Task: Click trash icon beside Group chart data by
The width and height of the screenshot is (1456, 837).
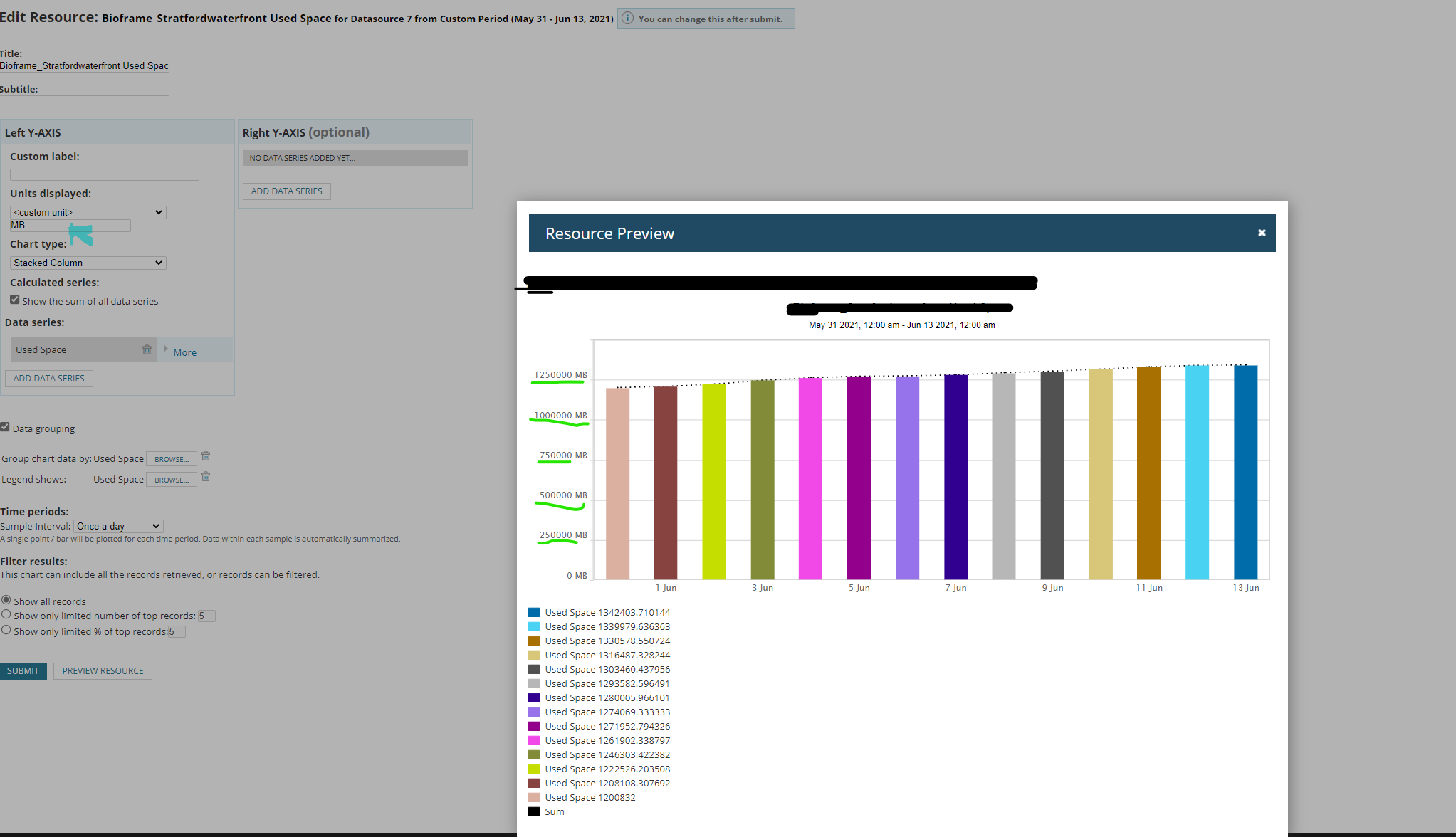Action: coord(206,456)
